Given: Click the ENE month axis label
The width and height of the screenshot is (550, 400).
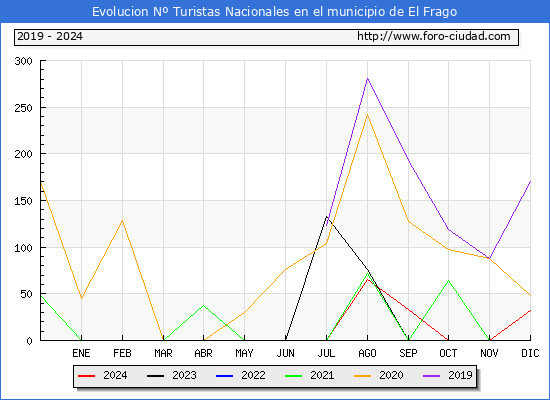Looking at the screenshot, I should pos(81,353).
